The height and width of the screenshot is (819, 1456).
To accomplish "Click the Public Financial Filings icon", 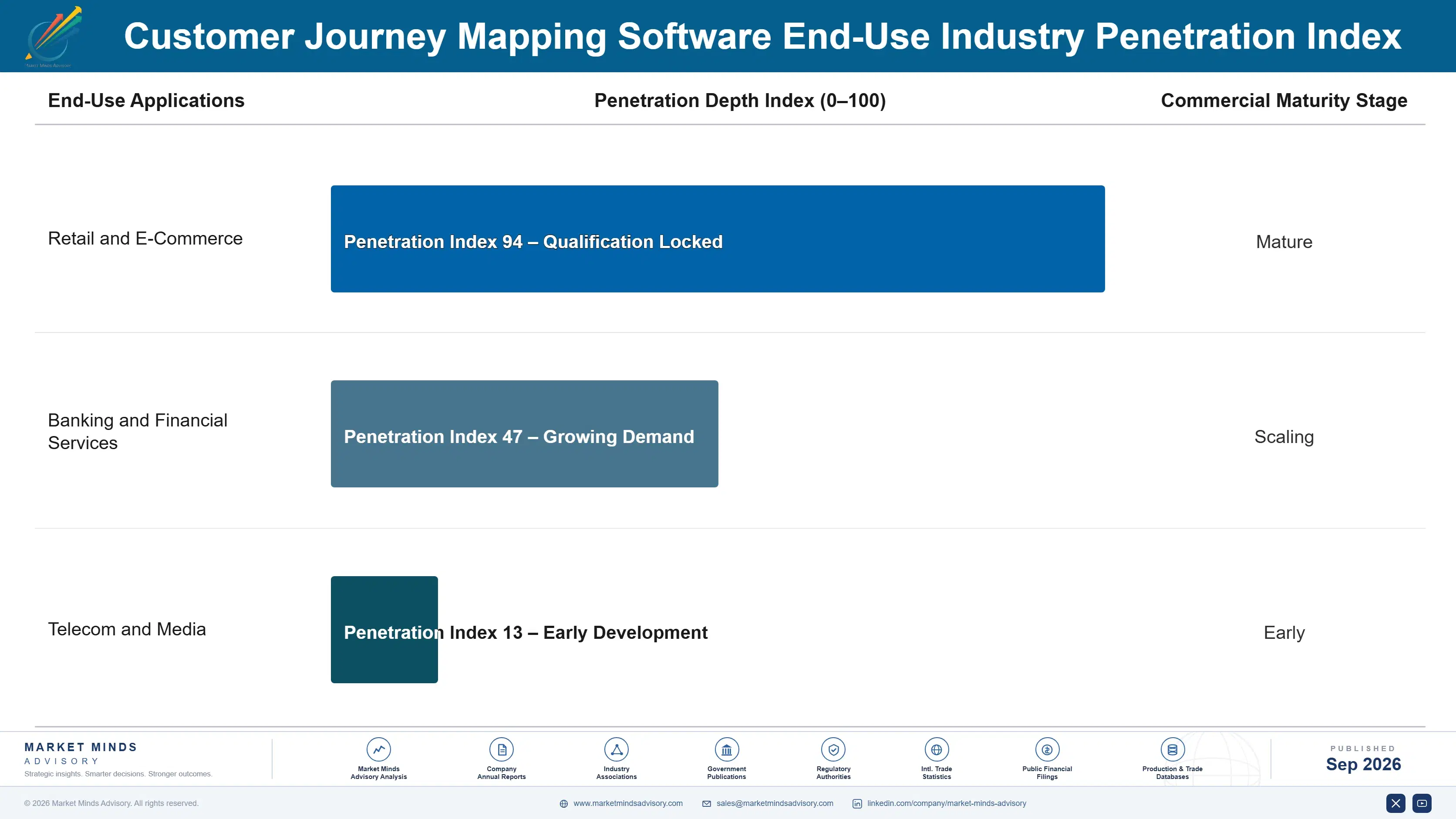I will coord(1047,749).
